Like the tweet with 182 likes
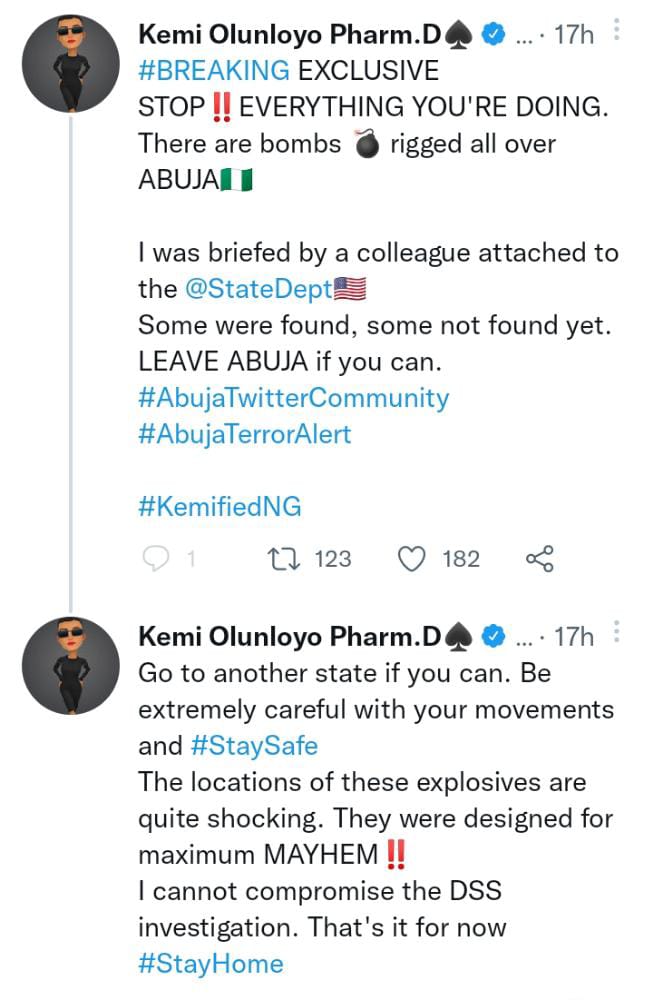653x1000 pixels. point(412,558)
